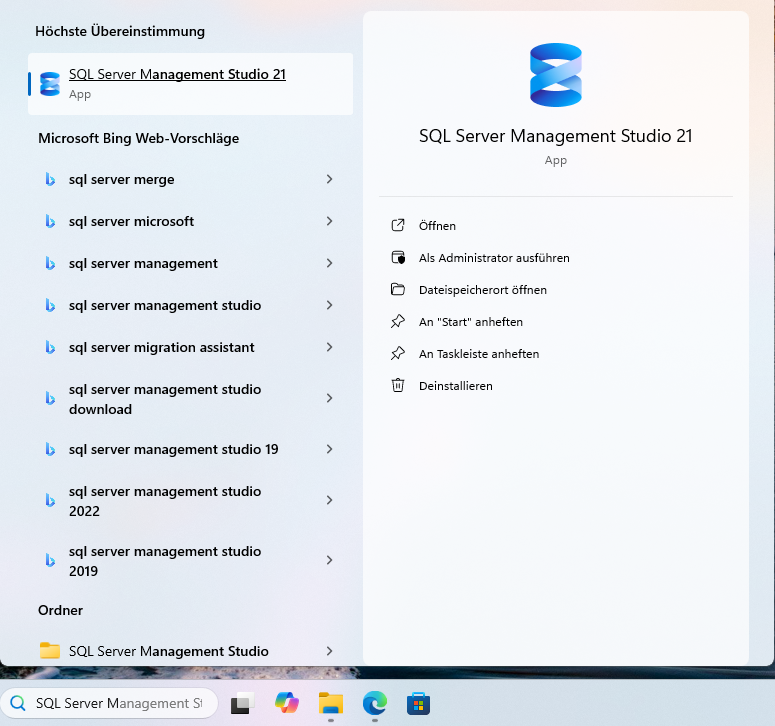The width and height of the screenshot is (775, 726).
Task: Click Bing icon beside management studio 2022
Action: click(50, 500)
